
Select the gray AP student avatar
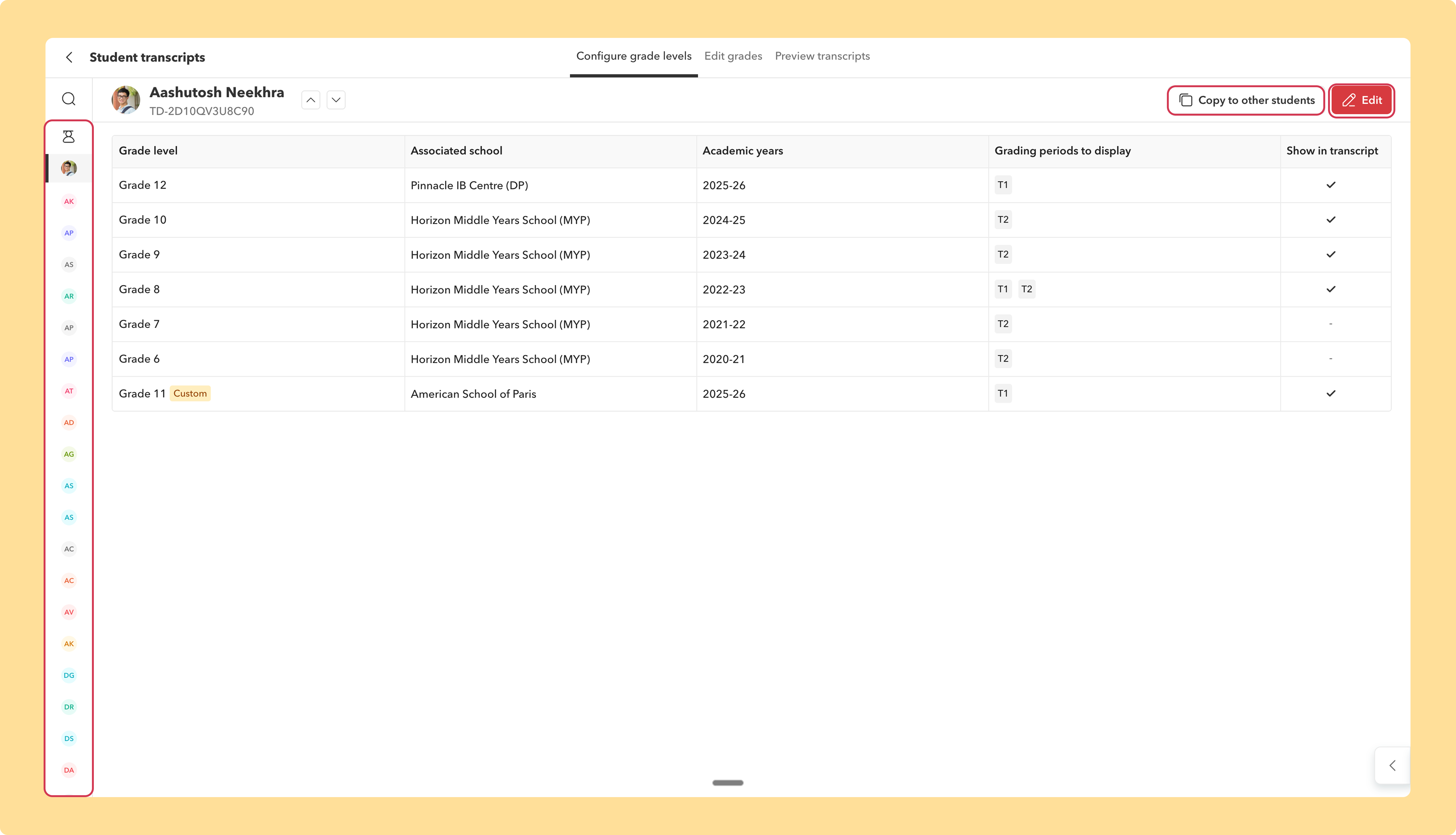(x=69, y=327)
